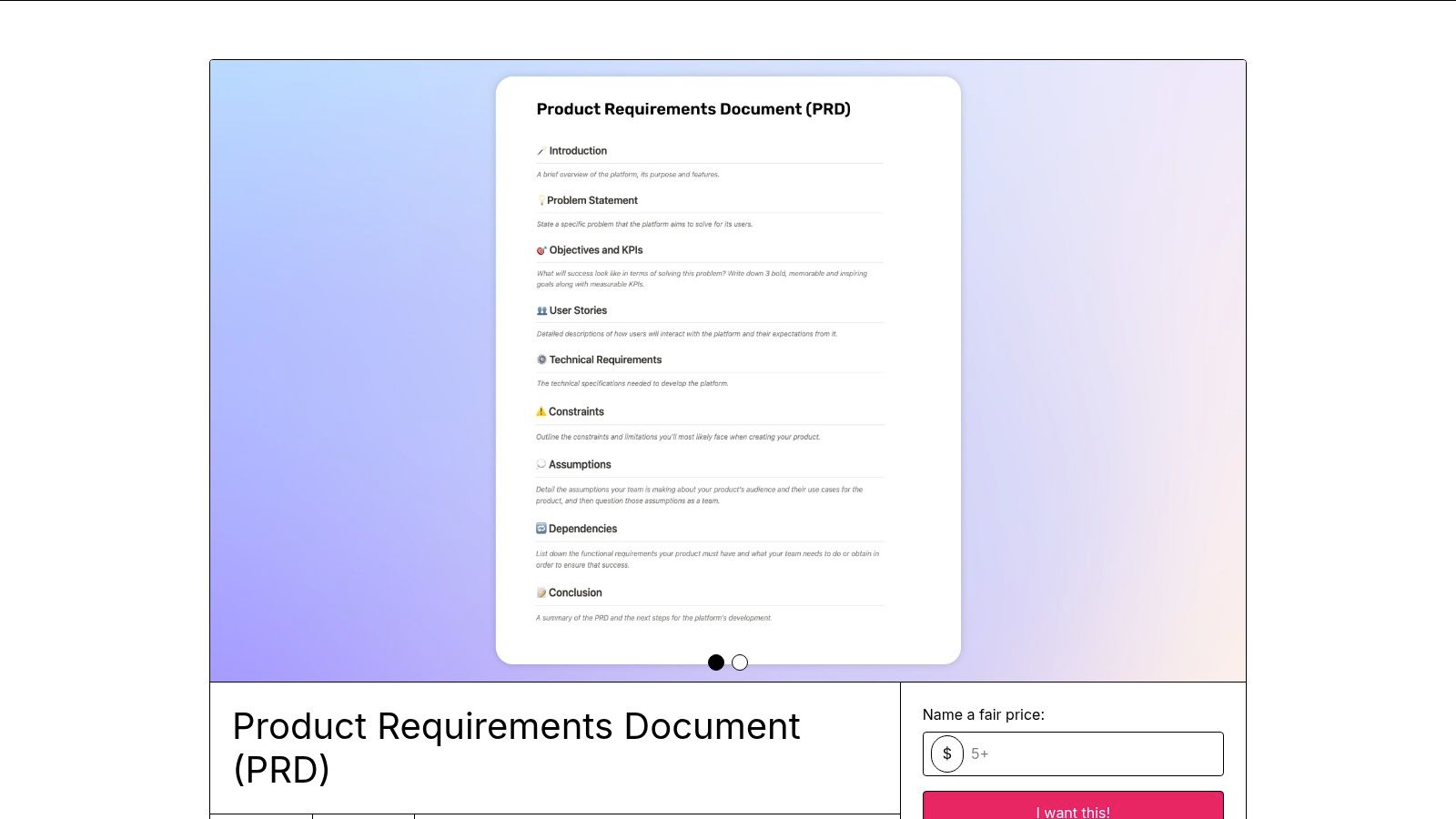
Task: Click the target icon next to Objectives and KPIs
Action: pos(541,250)
